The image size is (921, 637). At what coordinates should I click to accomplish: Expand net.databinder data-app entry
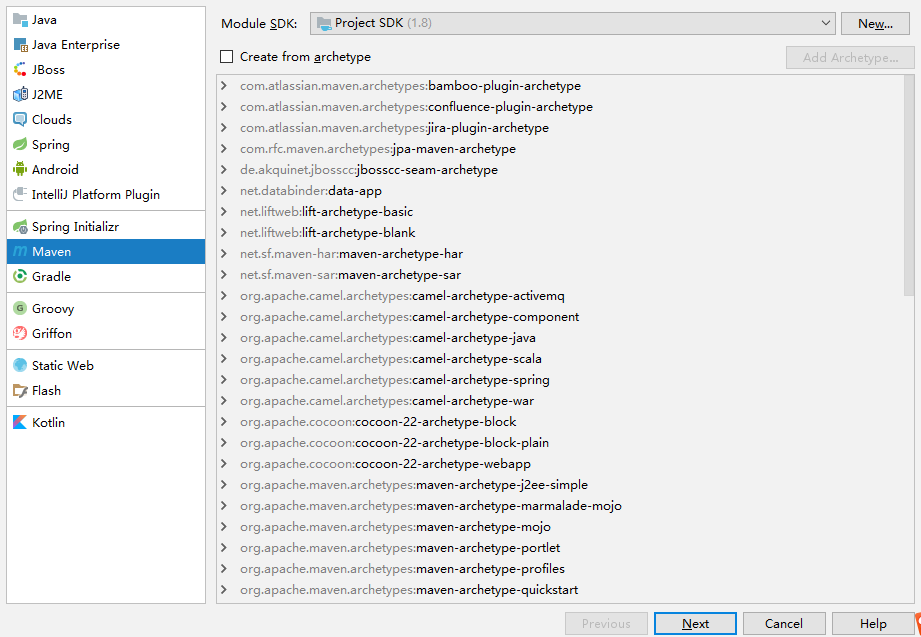click(x=224, y=190)
